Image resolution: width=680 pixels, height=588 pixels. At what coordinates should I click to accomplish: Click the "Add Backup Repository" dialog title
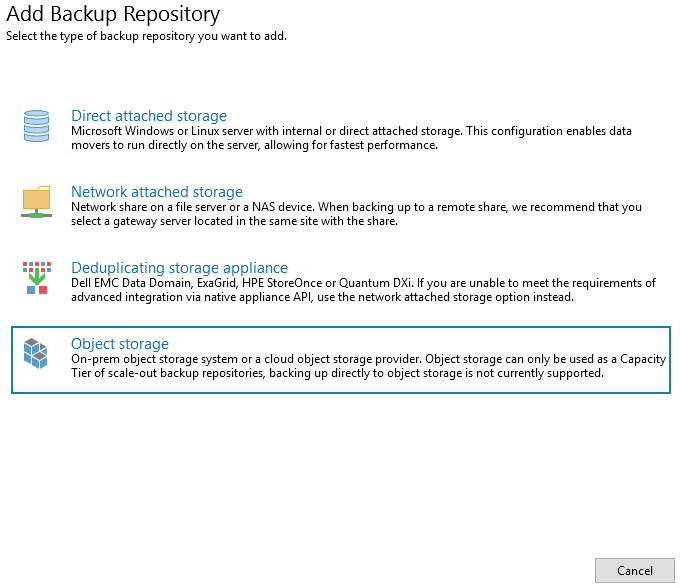click(113, 15)
